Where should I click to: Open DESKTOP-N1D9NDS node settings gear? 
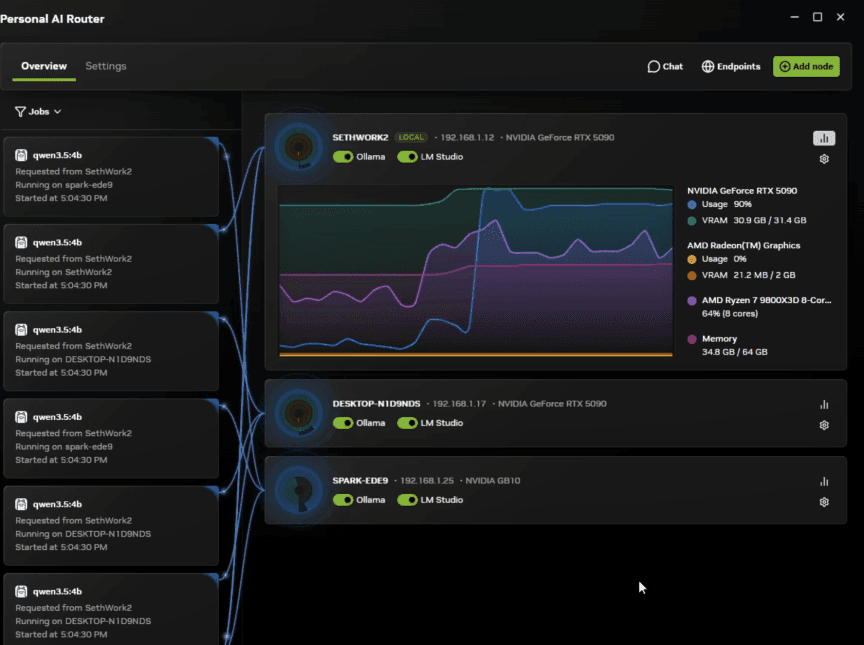click(824, 425)
